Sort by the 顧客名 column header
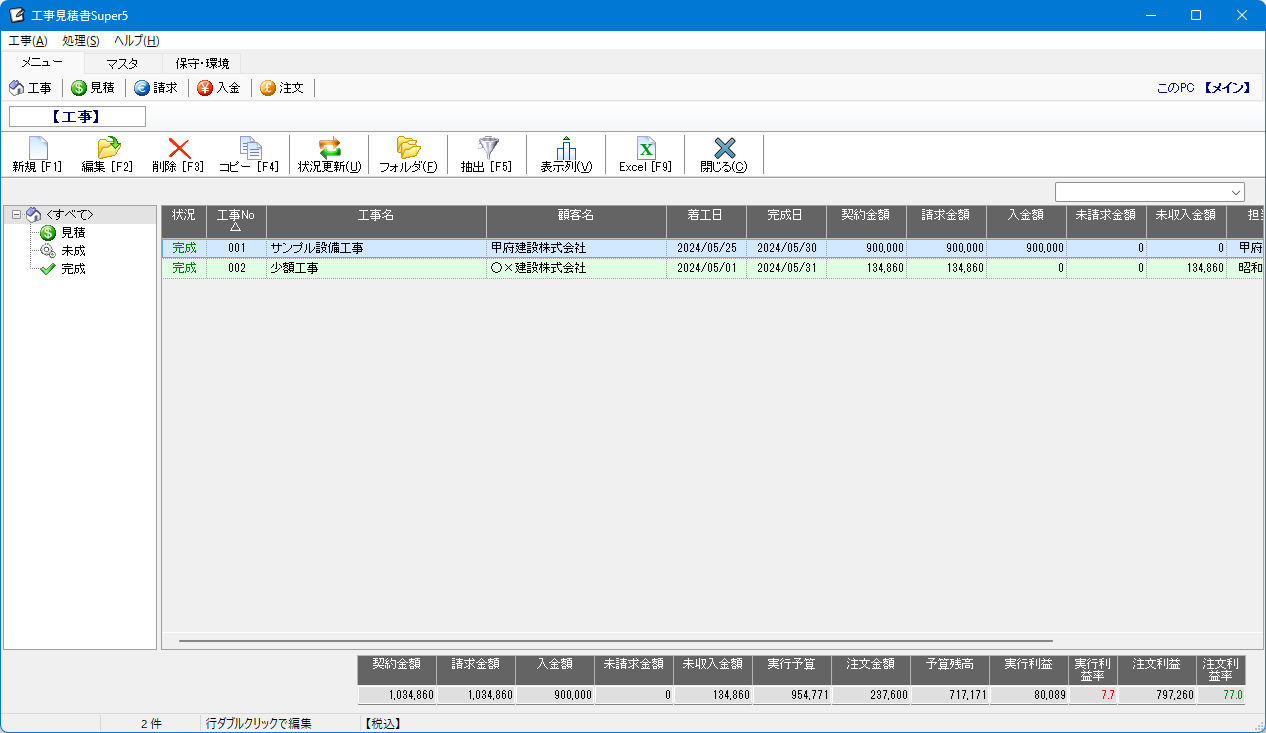Image resolution: width=1266 pixels, height=733 pixels. 576,221
